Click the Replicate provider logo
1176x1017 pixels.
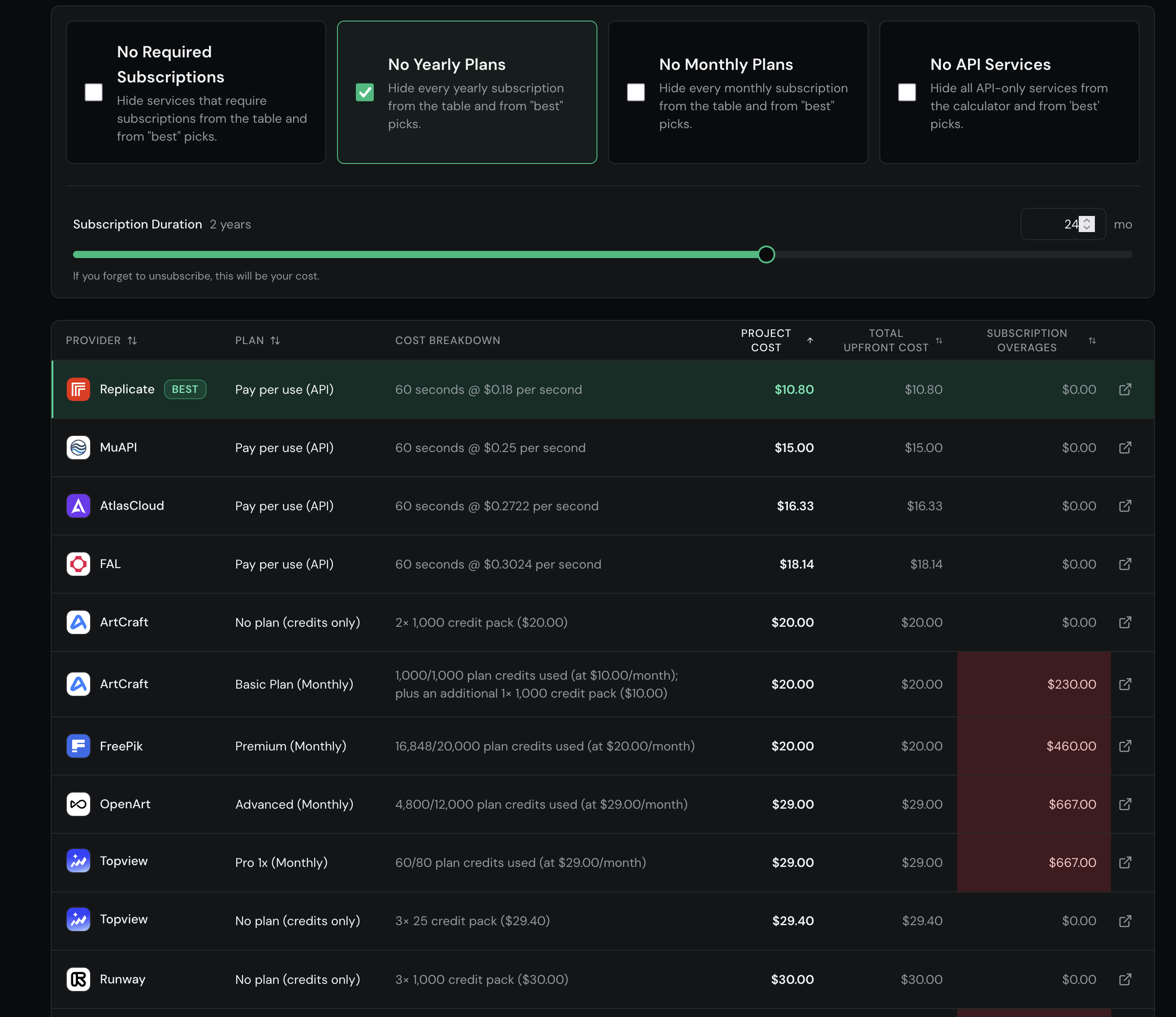pyautogui.click(x=78, y=389)
